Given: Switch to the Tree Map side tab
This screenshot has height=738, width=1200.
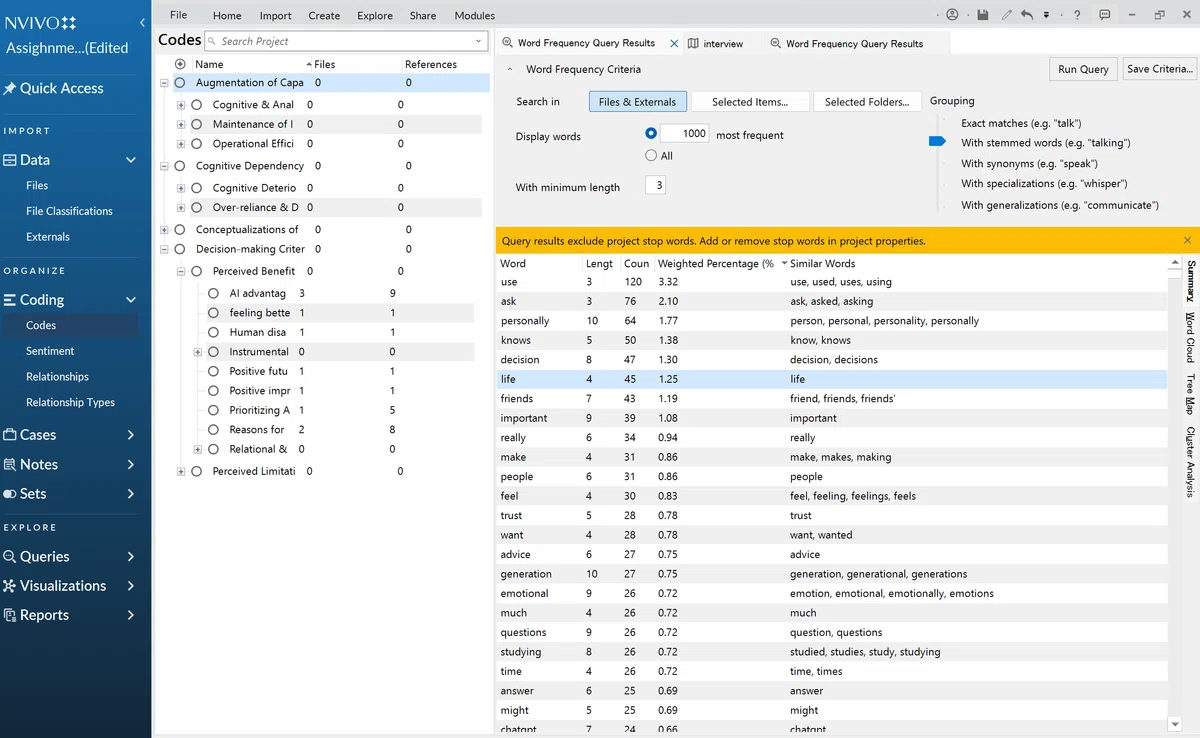Looking at the screenshot, I should coord(1189,394).
